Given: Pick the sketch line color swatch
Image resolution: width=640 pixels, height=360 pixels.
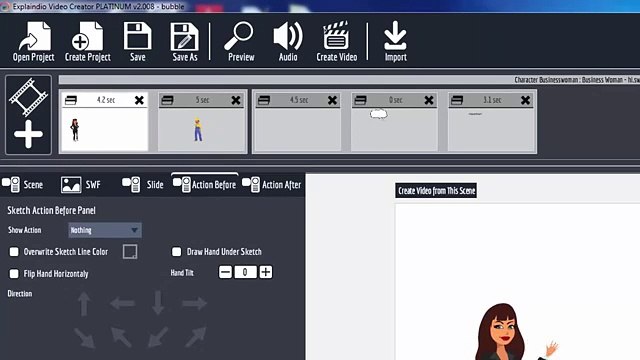Looking at the screenshot, I should [130, 252].
